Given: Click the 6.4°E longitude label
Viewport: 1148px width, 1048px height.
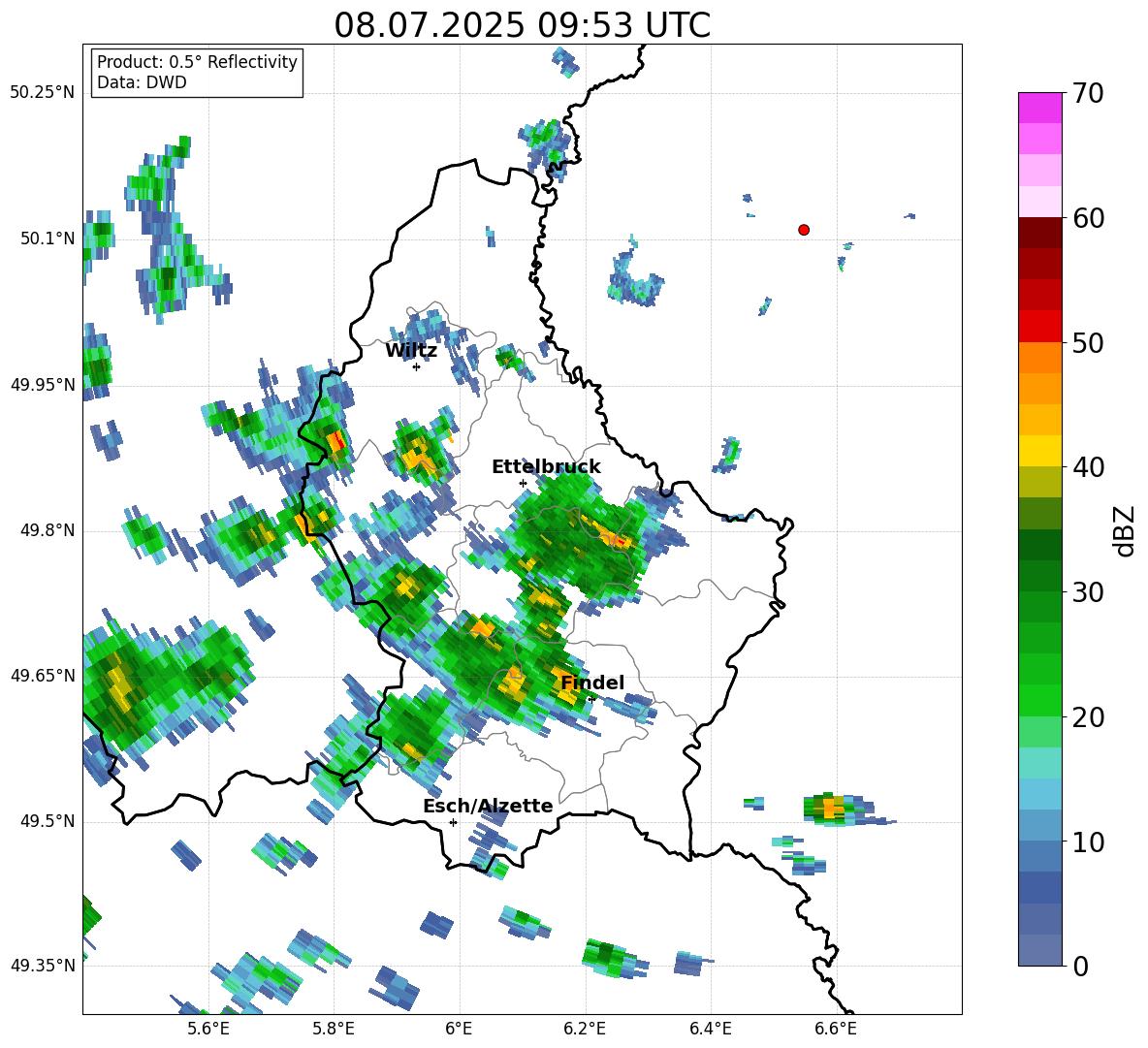Looking at the screenshot, I should click(x=710, y=1029).
